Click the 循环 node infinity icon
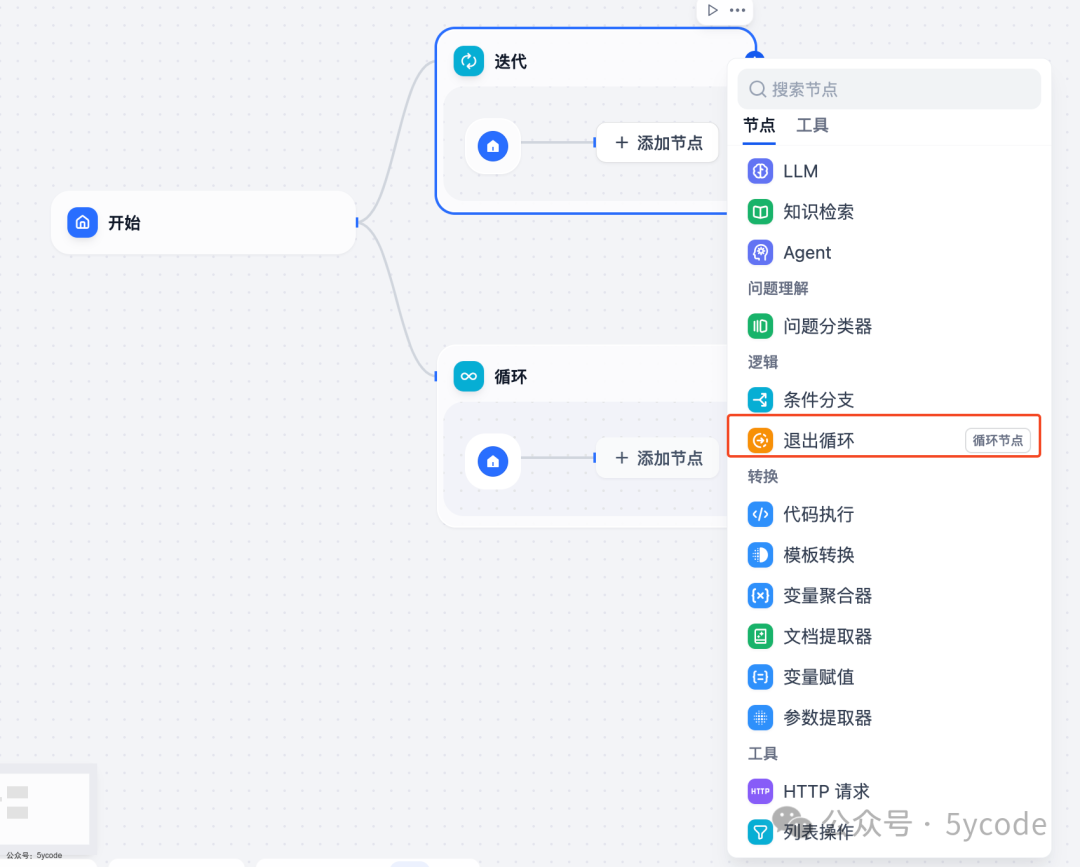1080x867 pixels. (x=468, y=376)
